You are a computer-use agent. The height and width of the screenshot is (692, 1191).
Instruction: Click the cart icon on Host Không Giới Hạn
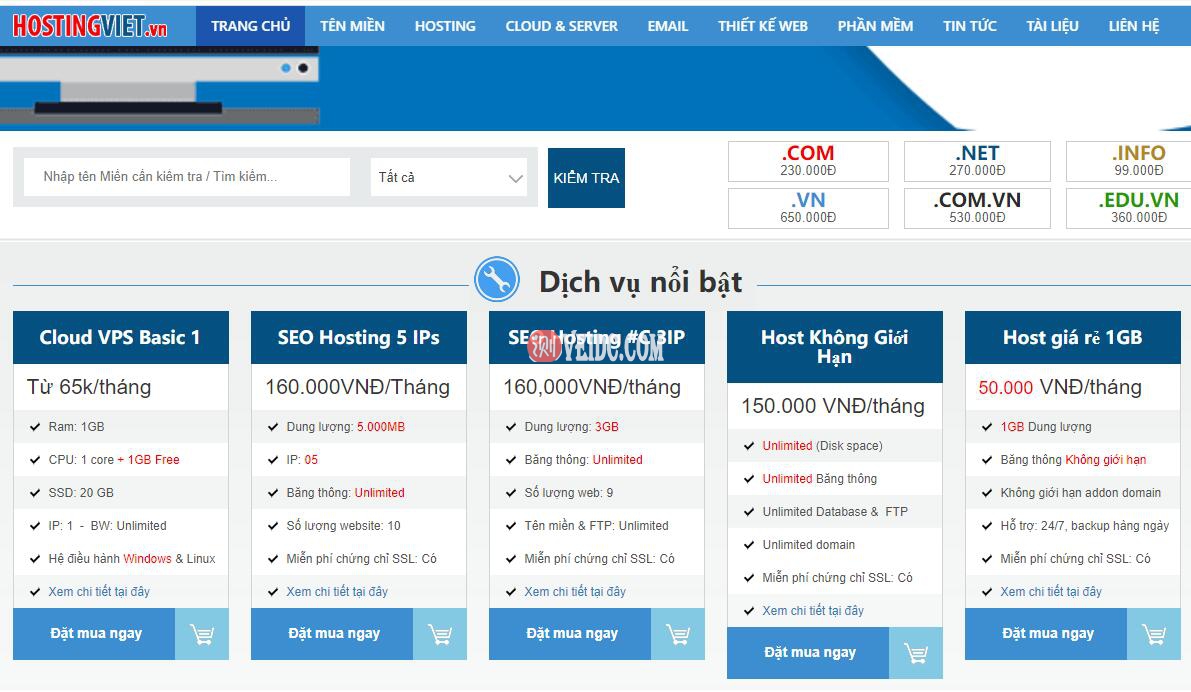(x=916, y=653)
